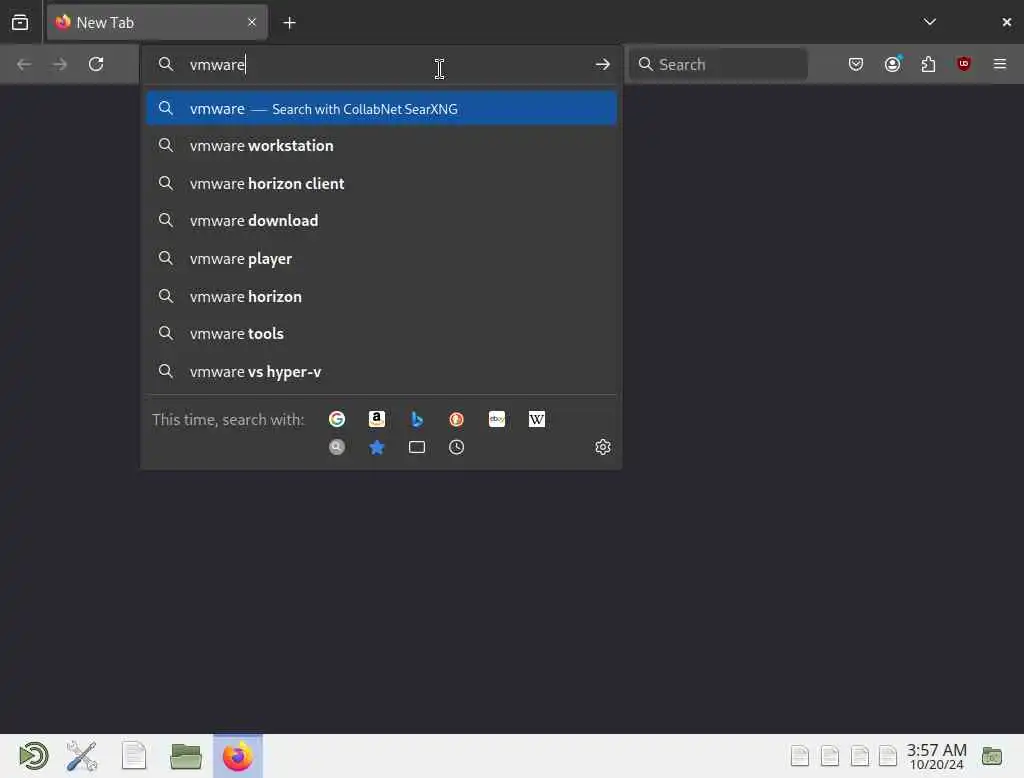
Task: Click the Firefox View icon
Action: click(20, 22)
